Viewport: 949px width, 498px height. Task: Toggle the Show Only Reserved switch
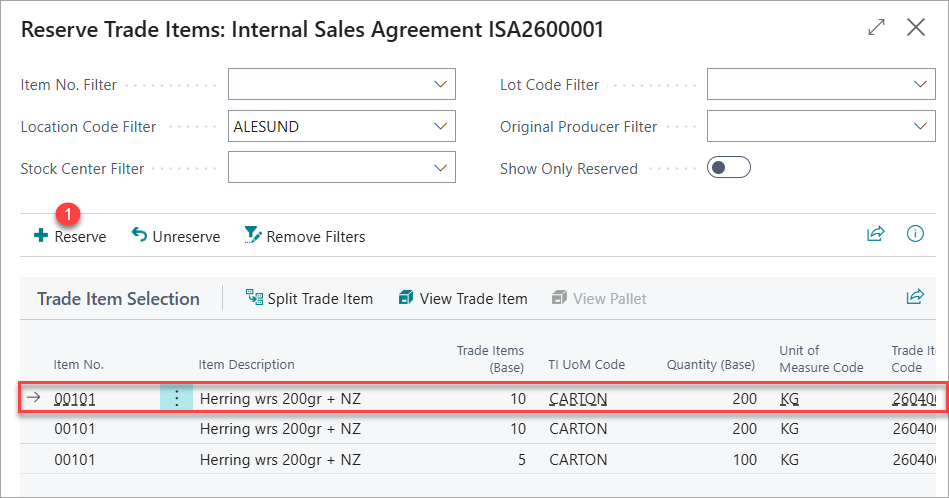coord(729,168)
